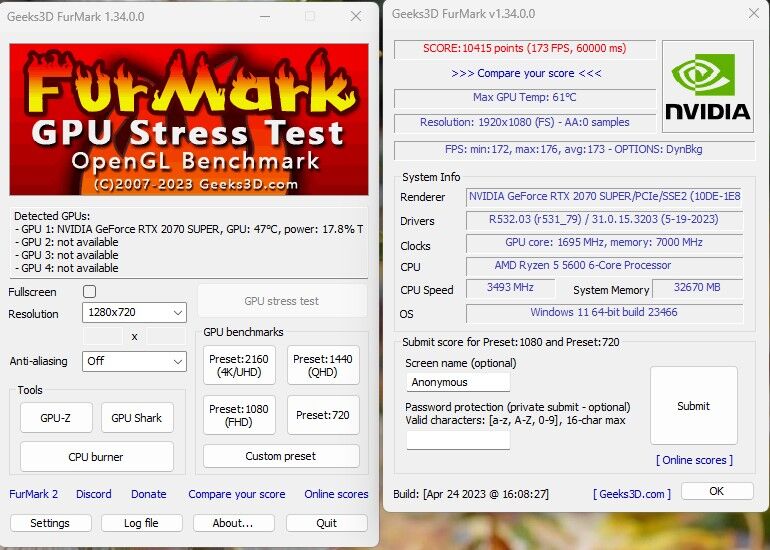Open the Donate link
770x550 pixels.
[149, 494]
